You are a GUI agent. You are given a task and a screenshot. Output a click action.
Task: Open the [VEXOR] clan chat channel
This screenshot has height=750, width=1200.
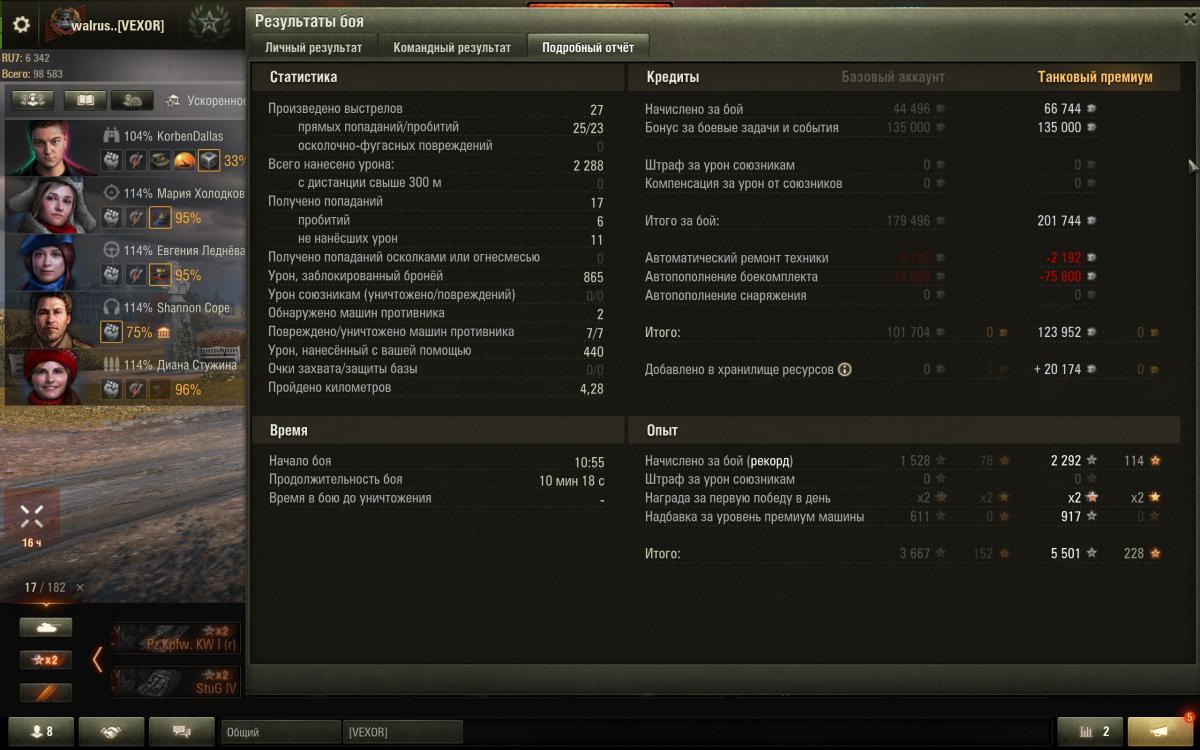[x=402, y=732]
